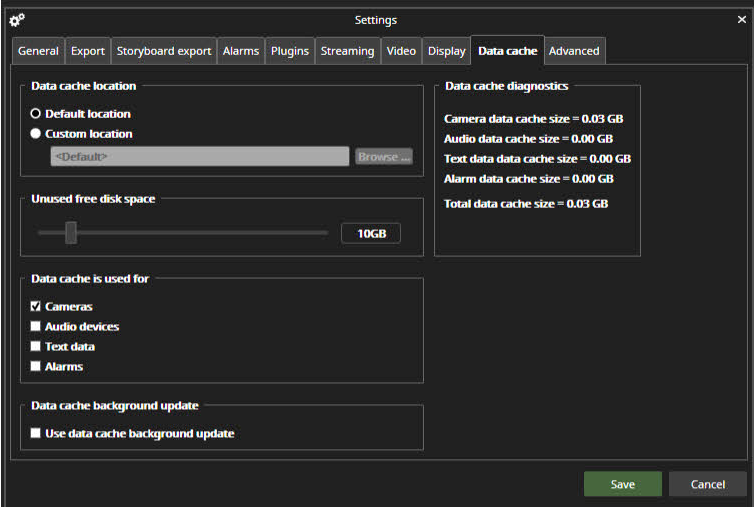This screenshot has width=754, height=507.
Task: Enable Use data cache background update
Action: [36, 434]
